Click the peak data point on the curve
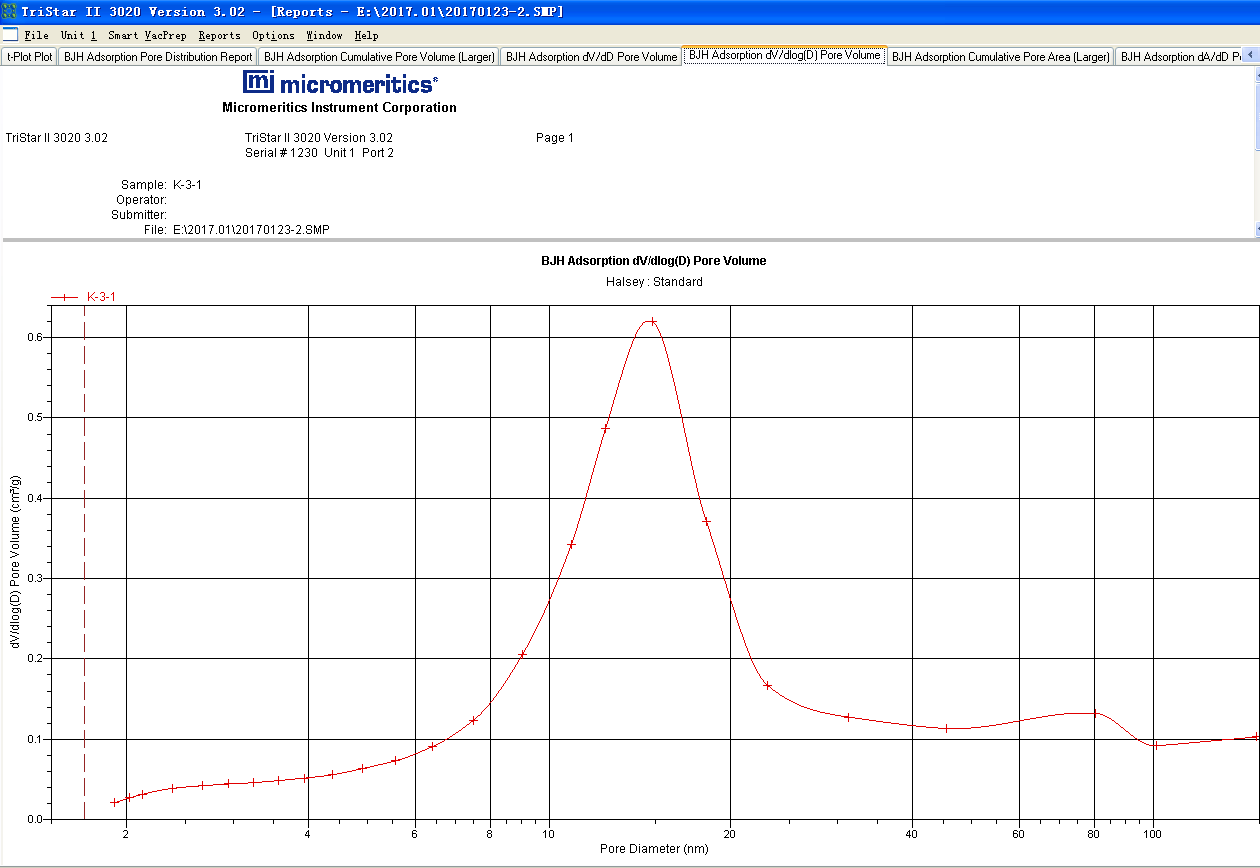This screenshot has width=1260, height=868. click(652, 322)
